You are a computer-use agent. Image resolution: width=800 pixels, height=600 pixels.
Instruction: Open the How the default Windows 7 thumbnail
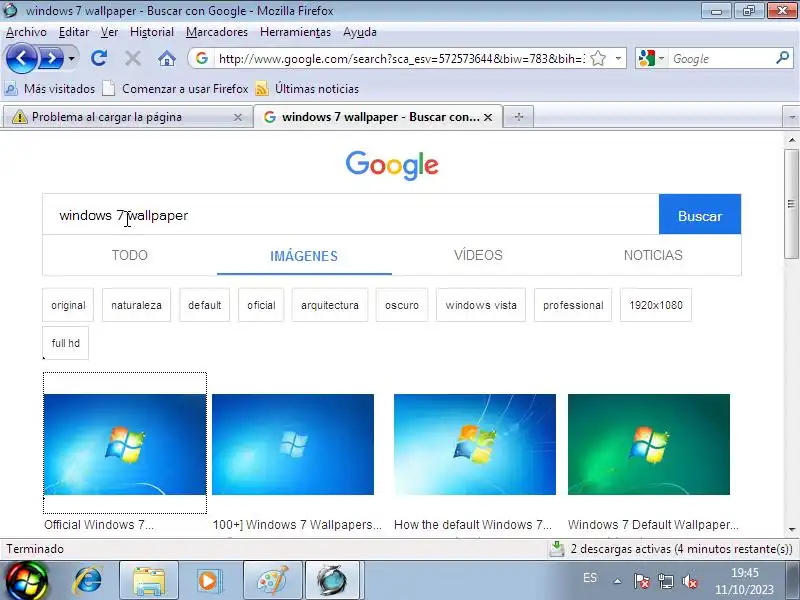pos(474,444)
